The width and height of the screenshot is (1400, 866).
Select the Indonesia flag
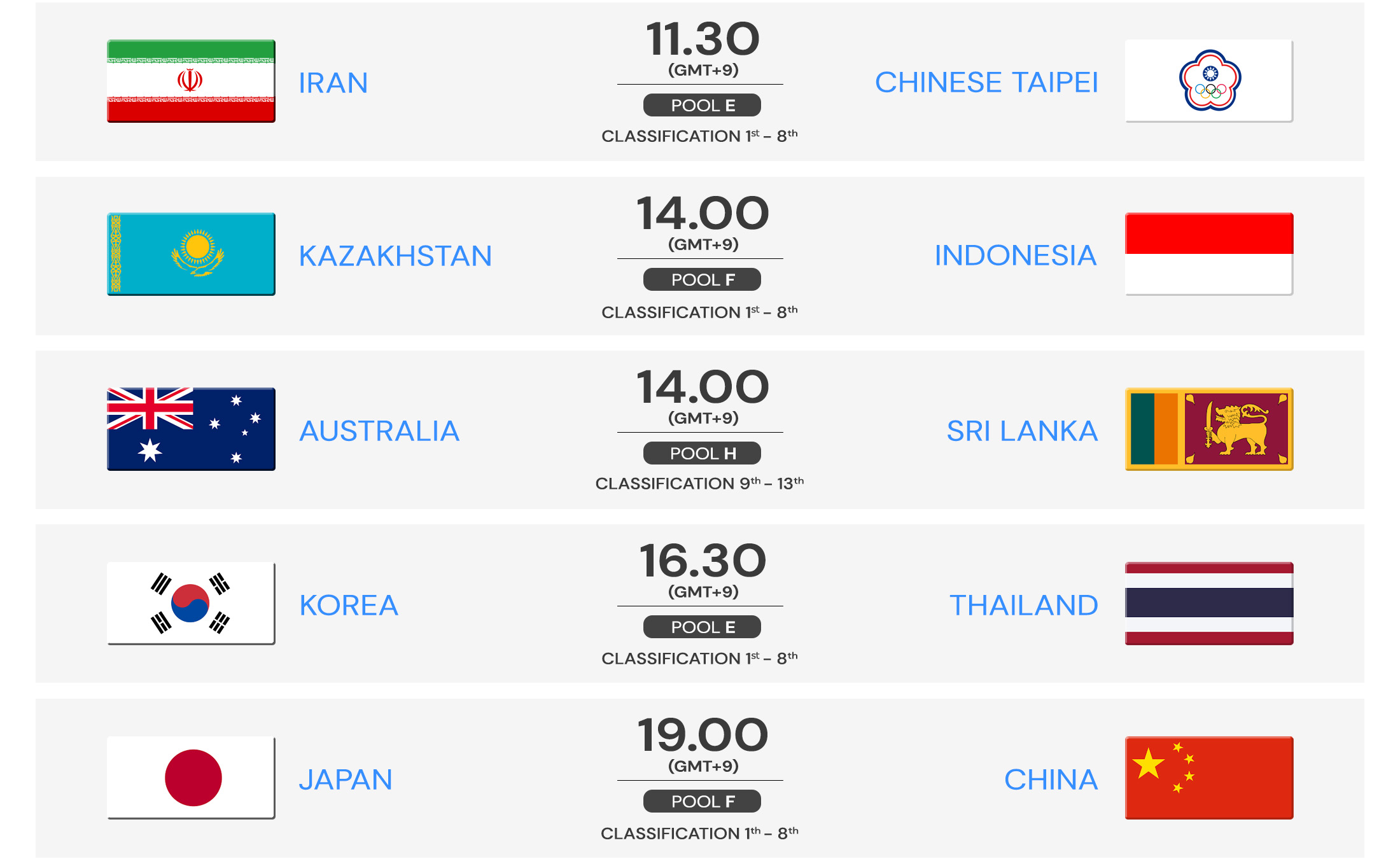coord(1209,254)
